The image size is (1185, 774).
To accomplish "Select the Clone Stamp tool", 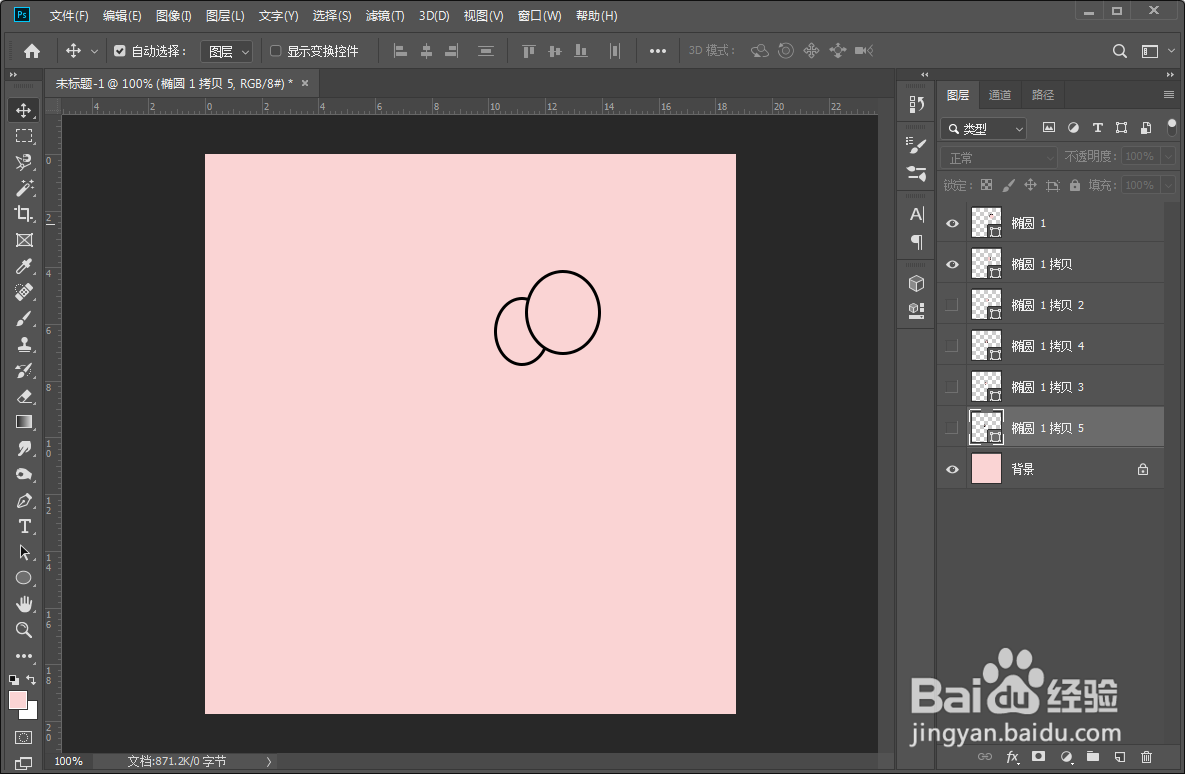I will pos(24,345).
